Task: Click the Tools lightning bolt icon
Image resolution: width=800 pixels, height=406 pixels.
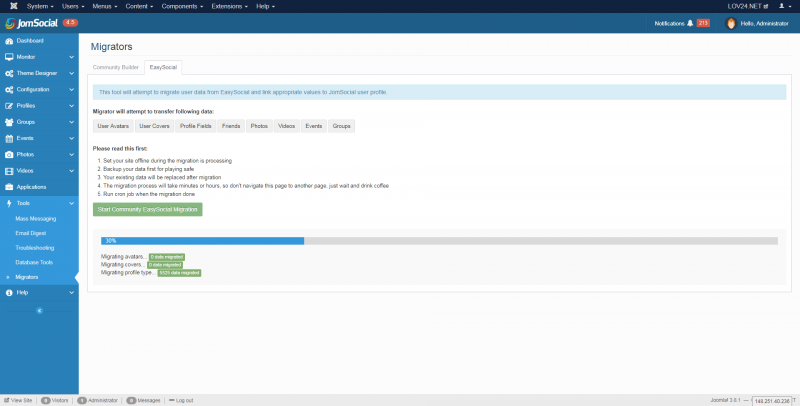Action: point(9,204)
